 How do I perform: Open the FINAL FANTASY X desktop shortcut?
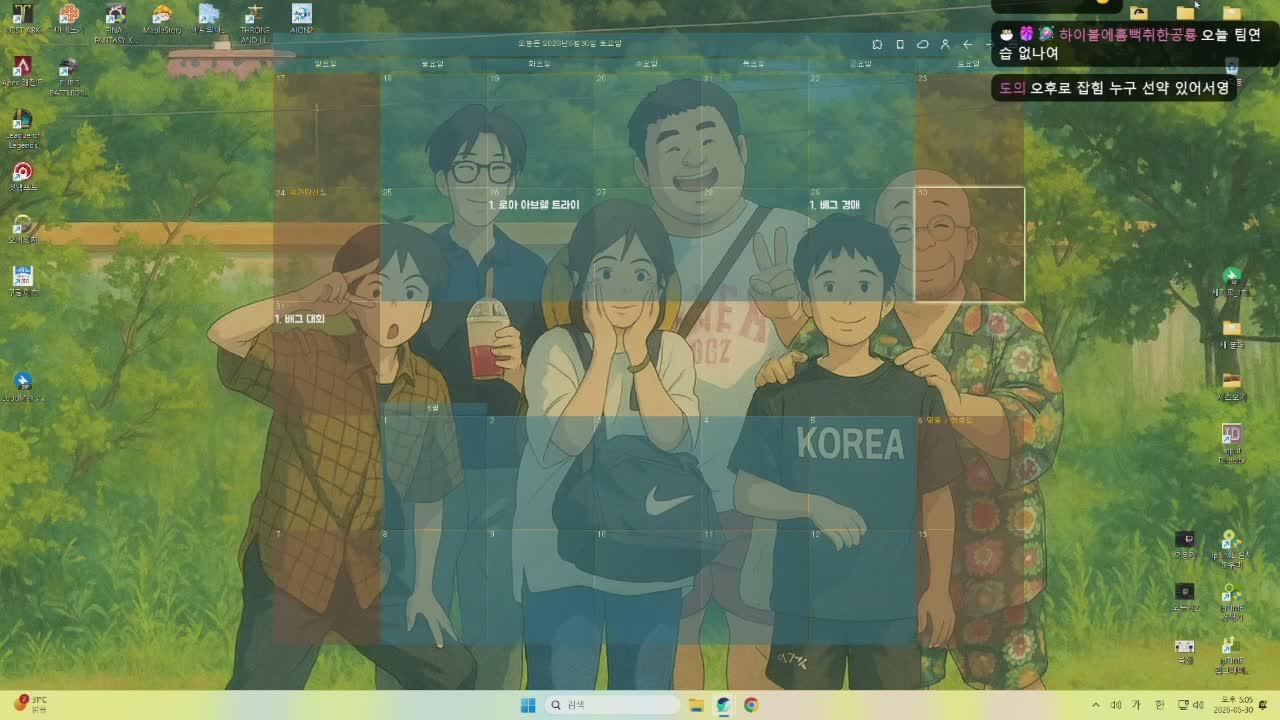tap(115, 22)
